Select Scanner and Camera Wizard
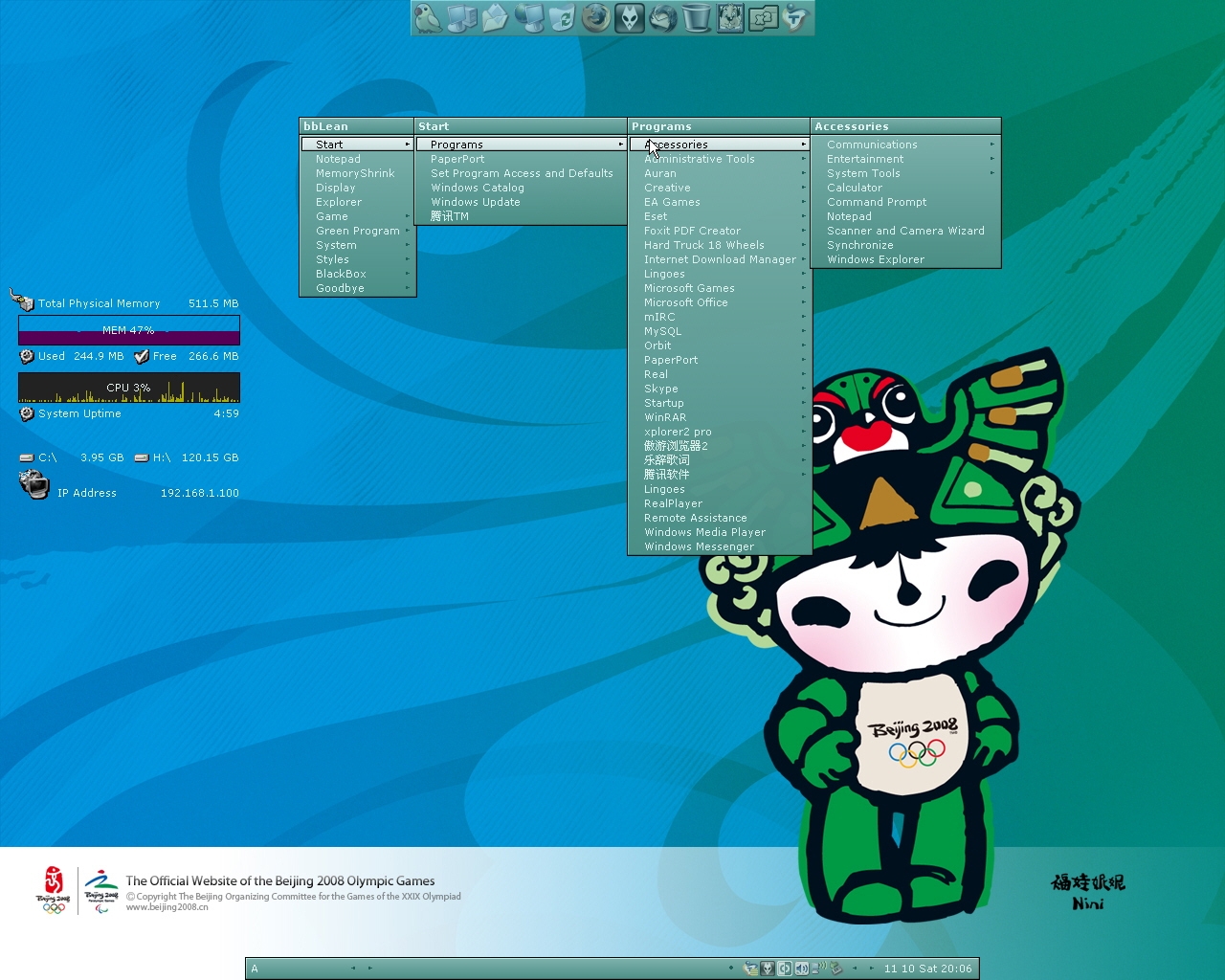 point(905,231)
